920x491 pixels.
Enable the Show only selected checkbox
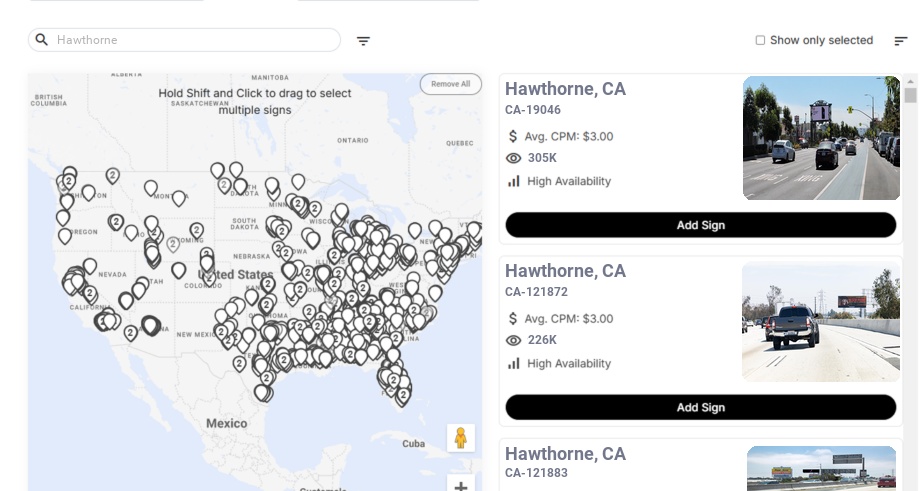pos(760,40)
